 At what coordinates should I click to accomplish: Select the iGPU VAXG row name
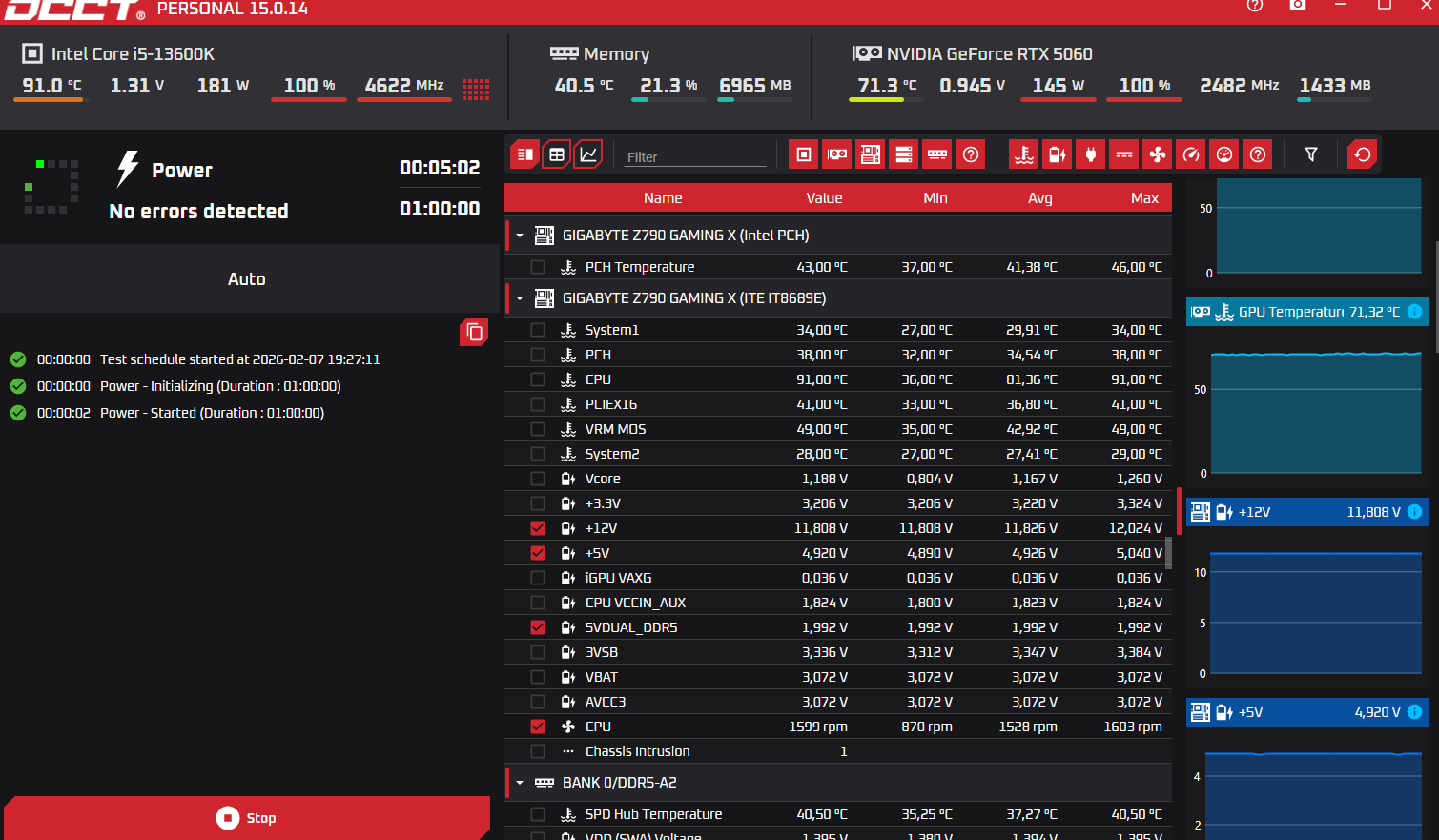[x=618, y=578]
